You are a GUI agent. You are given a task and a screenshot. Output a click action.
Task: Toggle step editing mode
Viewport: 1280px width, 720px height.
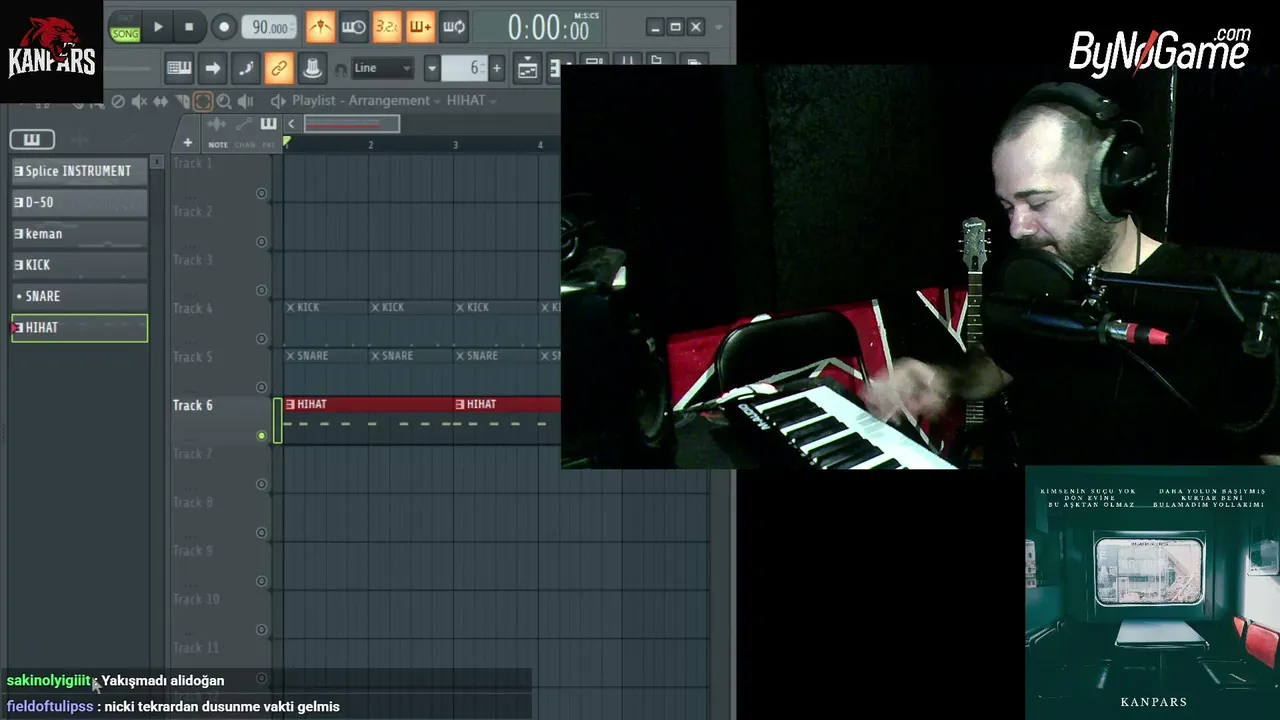(x=246, y=68)
